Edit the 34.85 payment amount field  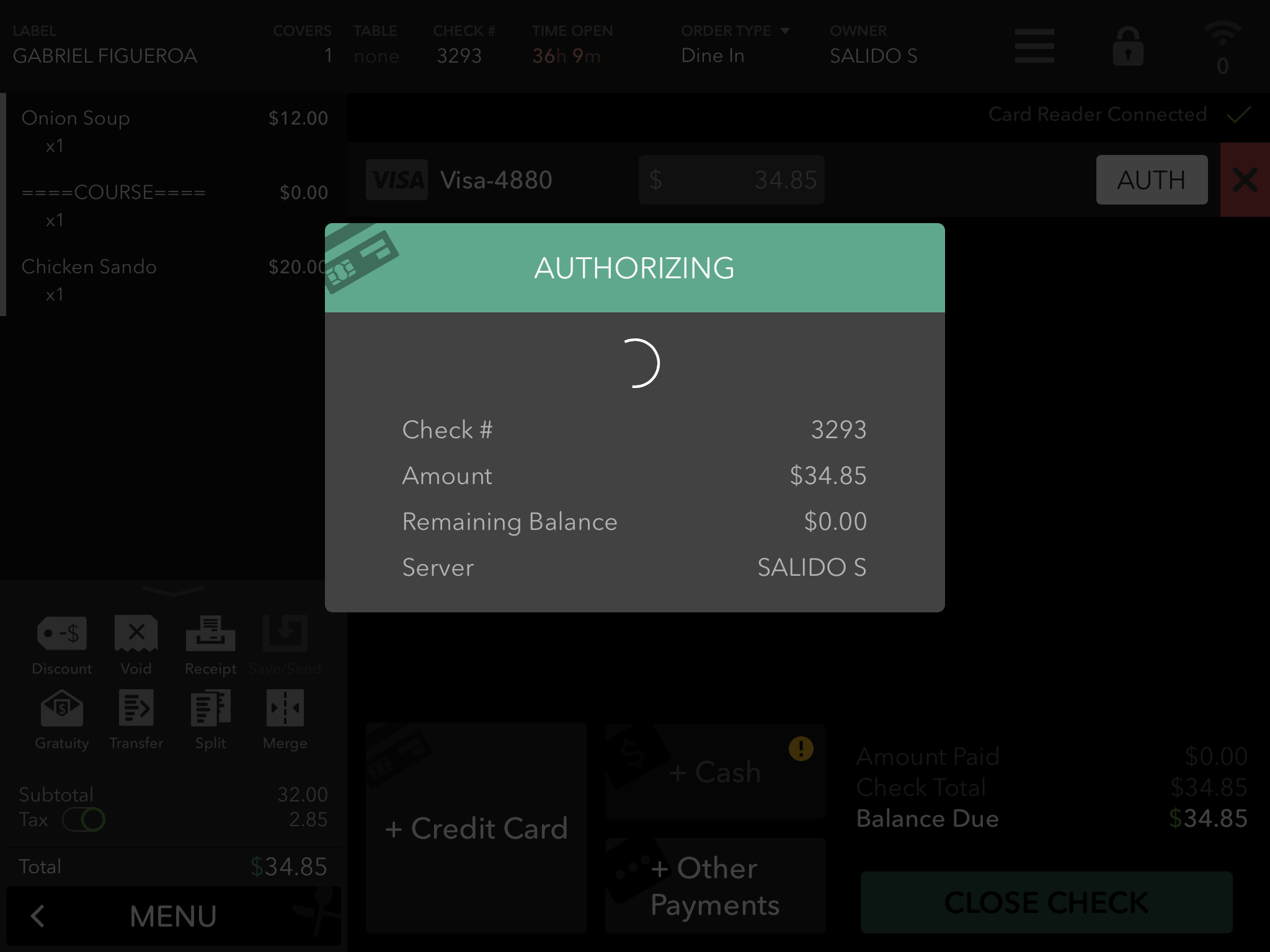[732, 180]
